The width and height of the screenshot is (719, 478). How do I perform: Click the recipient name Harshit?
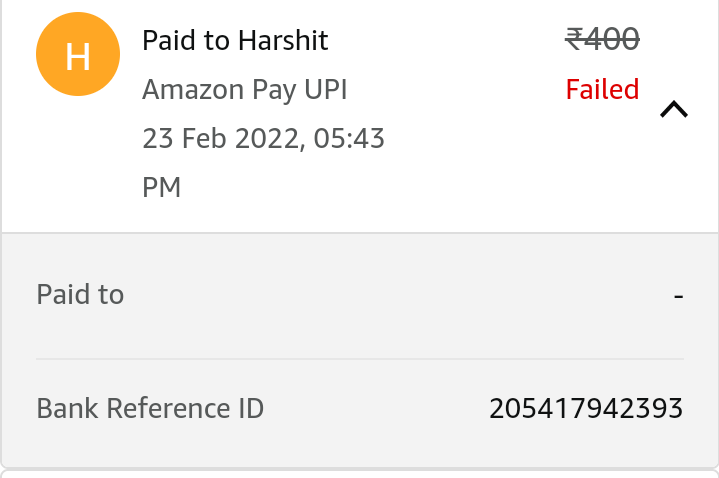(283, 41)
